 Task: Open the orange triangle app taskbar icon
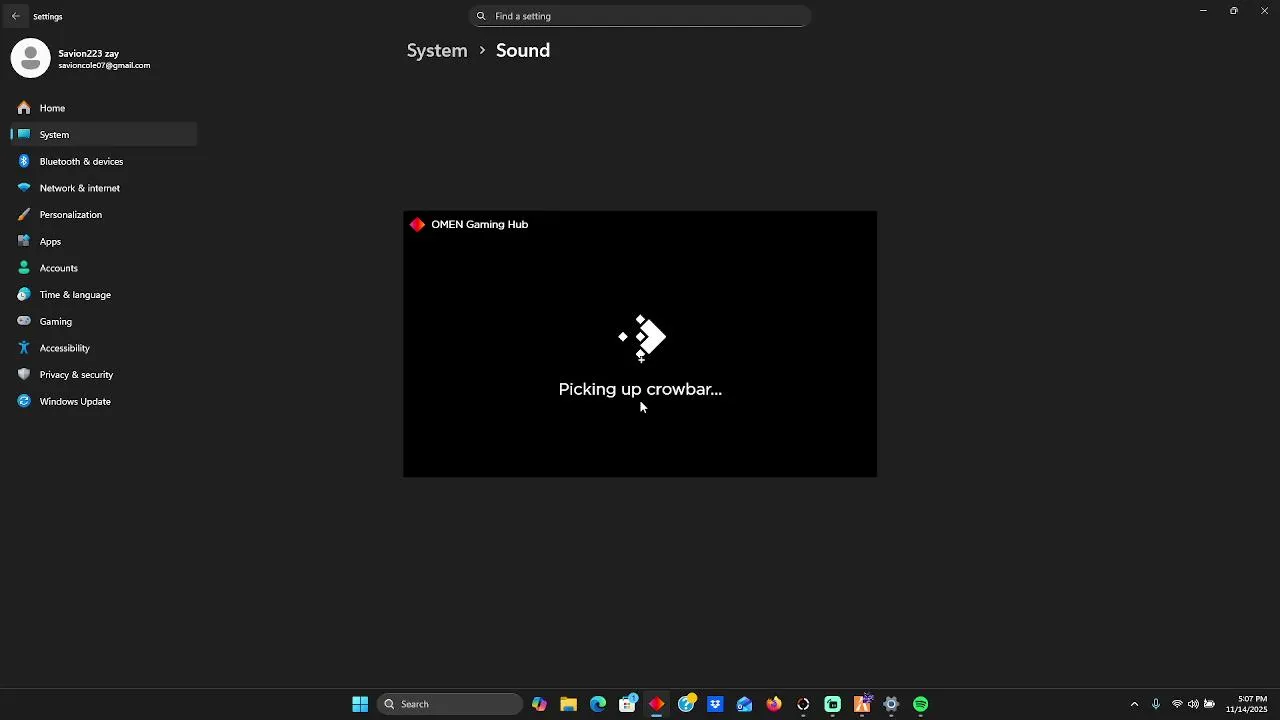(862, 704)
